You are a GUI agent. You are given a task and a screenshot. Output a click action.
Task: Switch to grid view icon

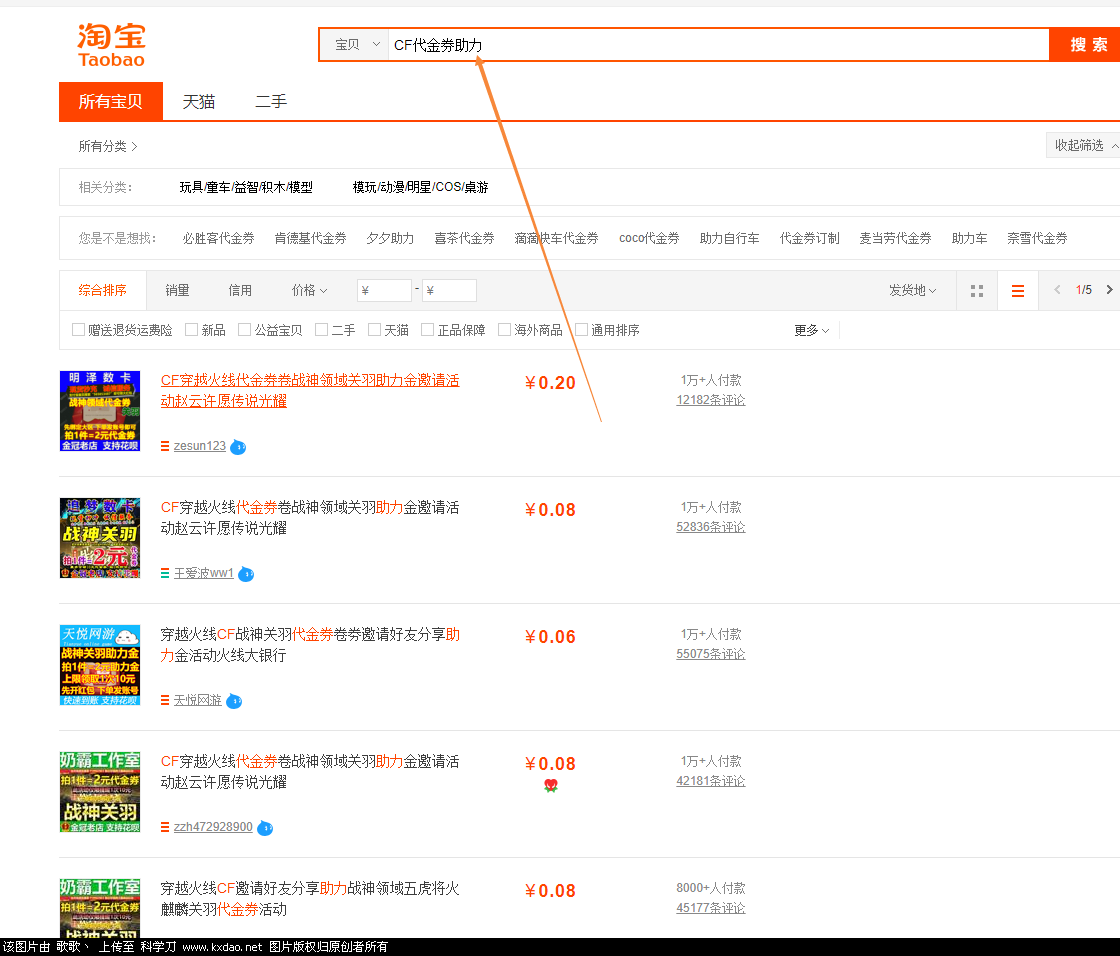(976, 291)
